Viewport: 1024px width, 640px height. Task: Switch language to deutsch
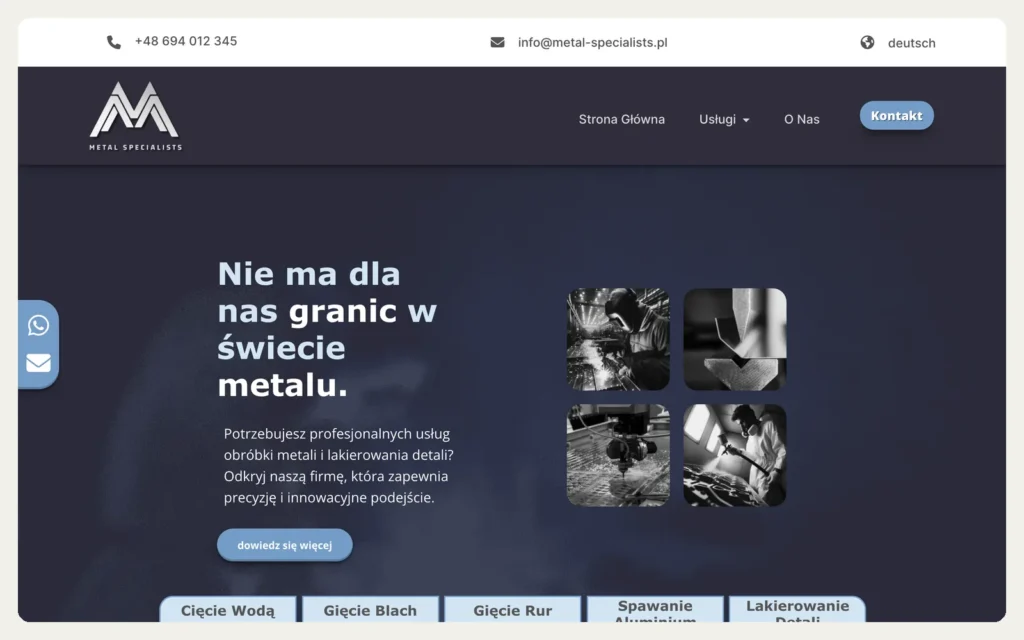pyautogui.click(x=911, y=43)
